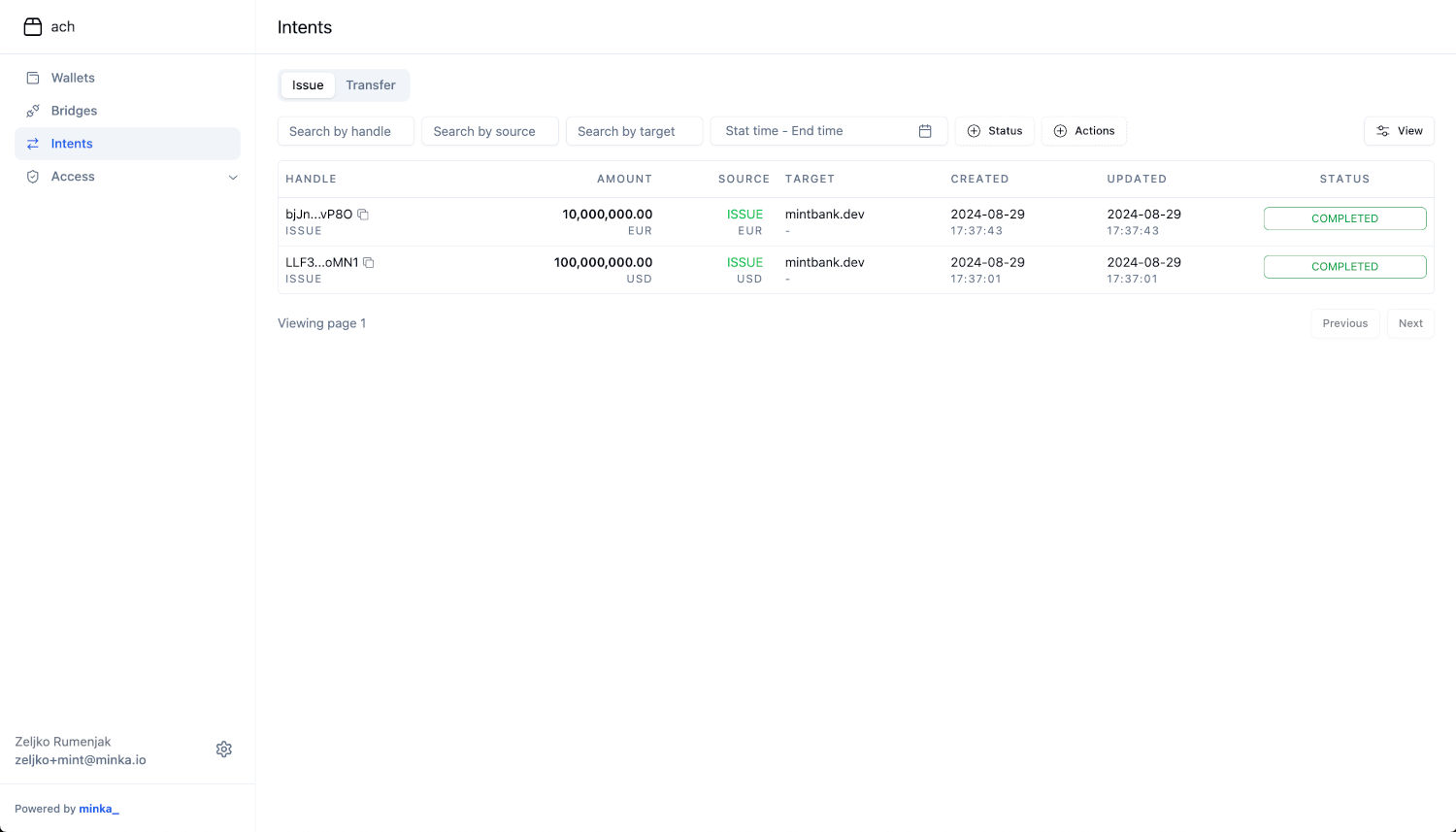The width and height of the screenshot is (1456, 832).
Task: Click the Bridges icon in the sidebar
Action: coord(33,111)
